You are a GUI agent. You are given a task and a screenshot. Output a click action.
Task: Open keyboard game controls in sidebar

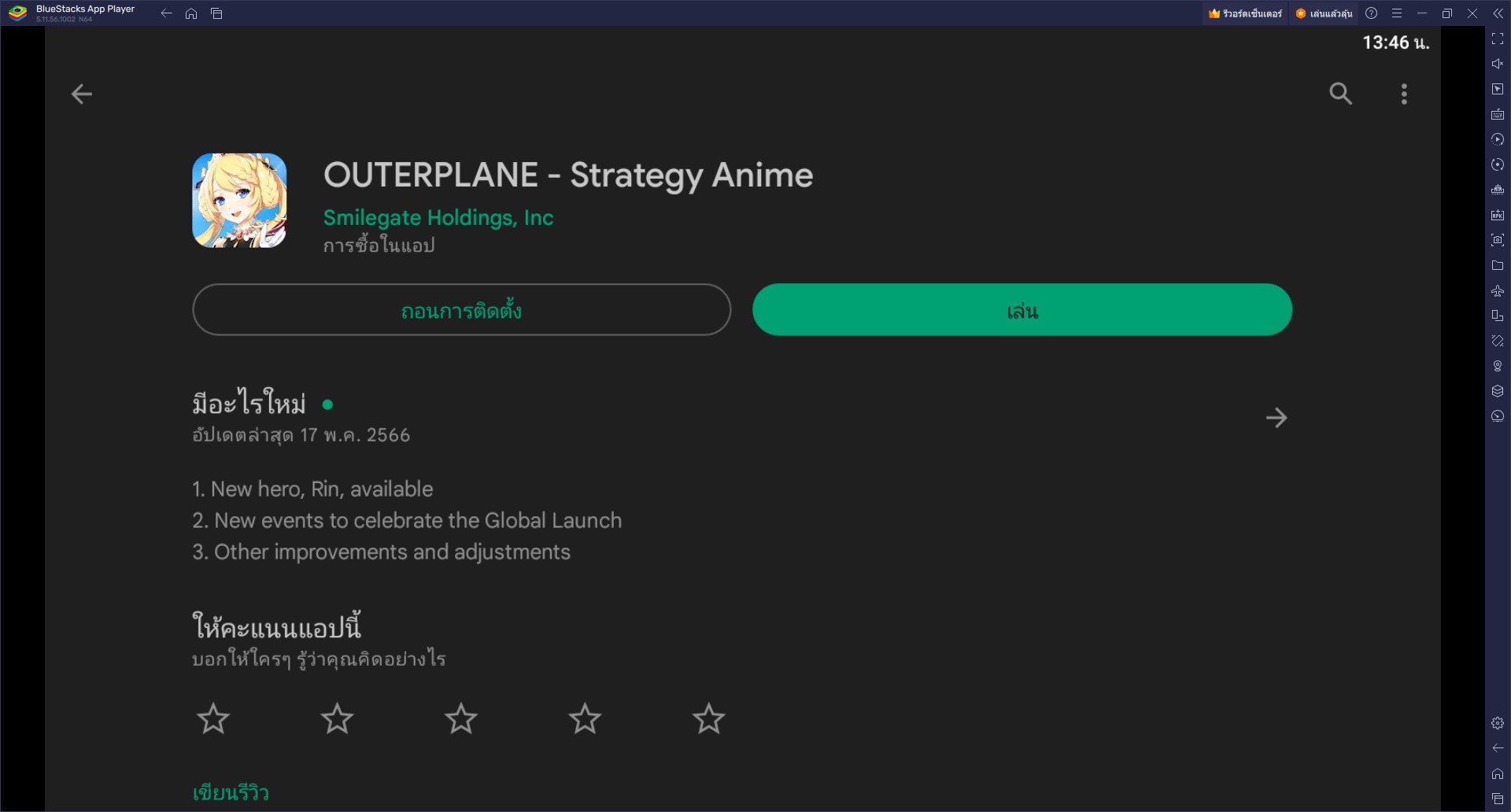pos(1498,114)
